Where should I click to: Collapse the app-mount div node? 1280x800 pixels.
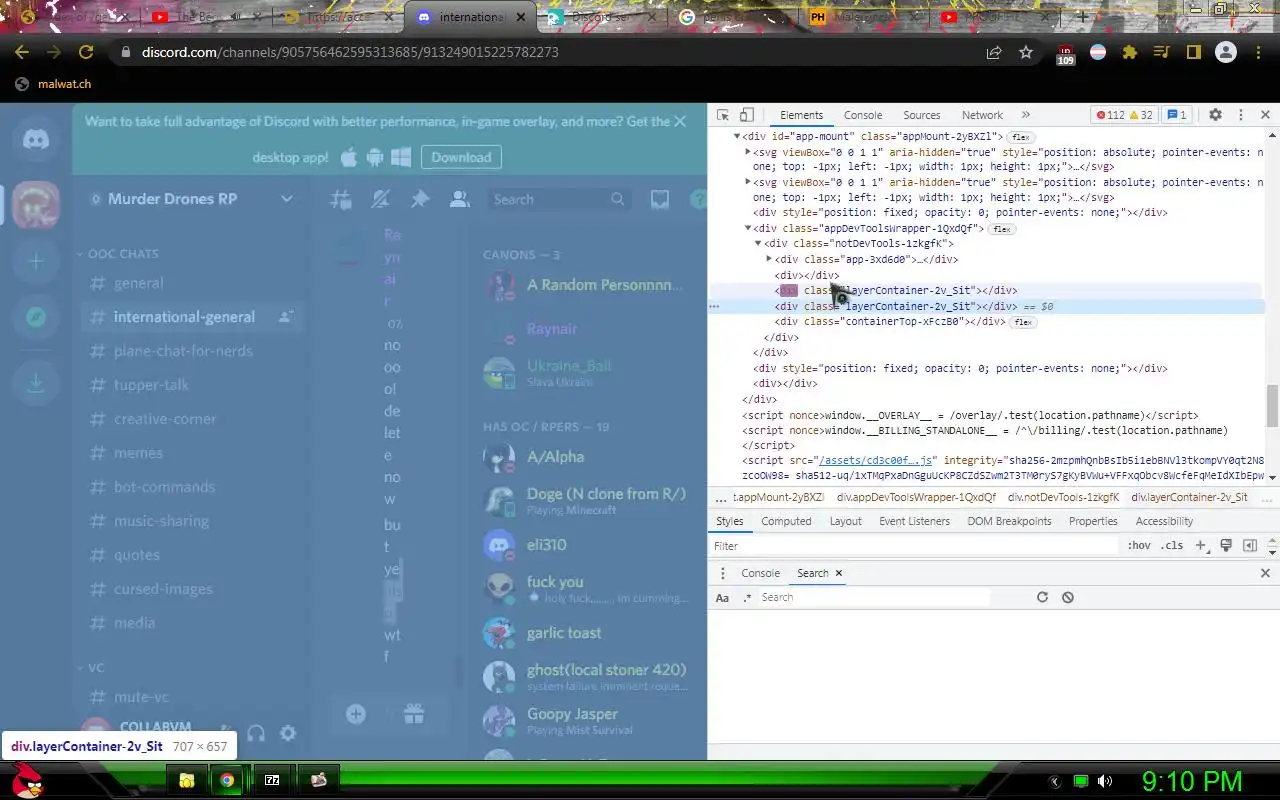click(737, 136)
